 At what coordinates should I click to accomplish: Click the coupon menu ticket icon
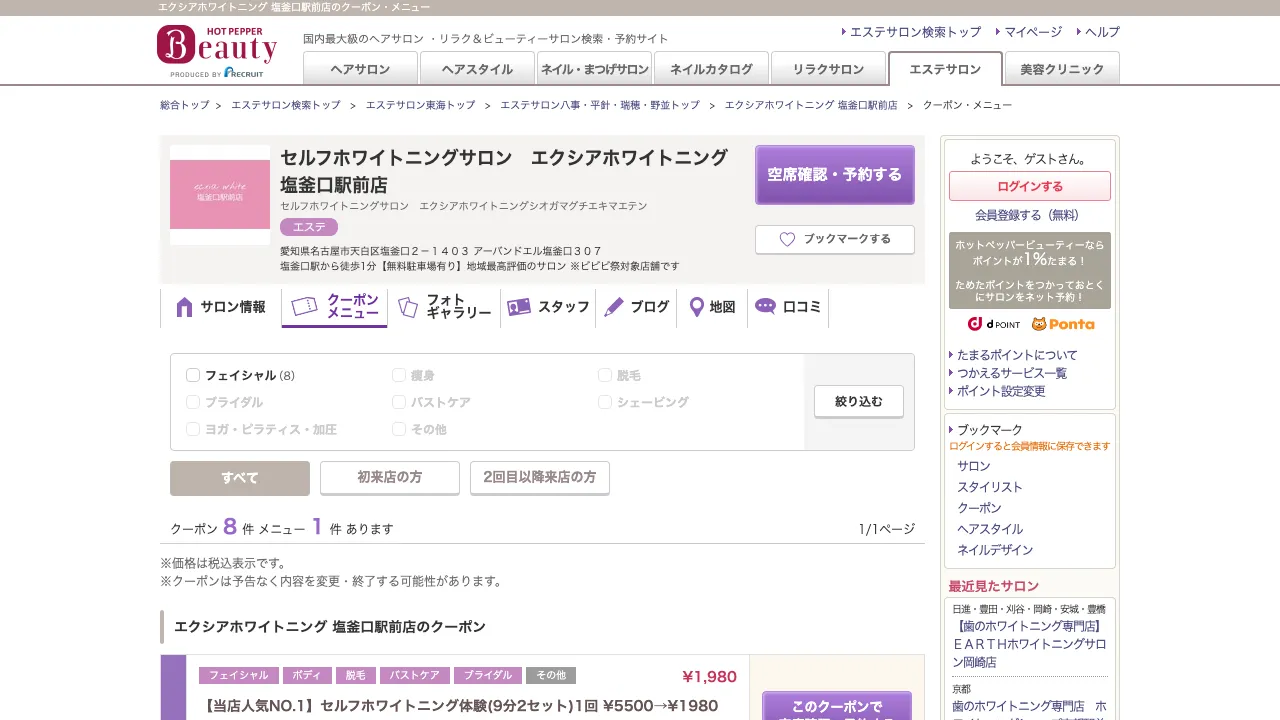pos(304,306)
